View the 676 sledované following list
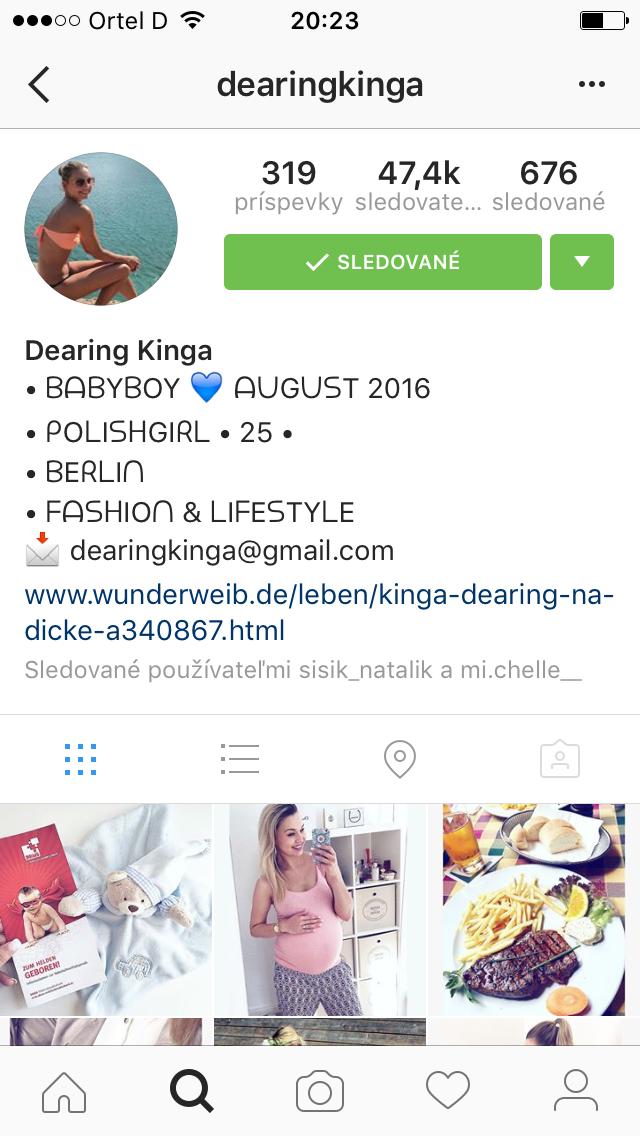This screenshot has width=640, height=1136. pyautogui.click(x=548, y=185)
